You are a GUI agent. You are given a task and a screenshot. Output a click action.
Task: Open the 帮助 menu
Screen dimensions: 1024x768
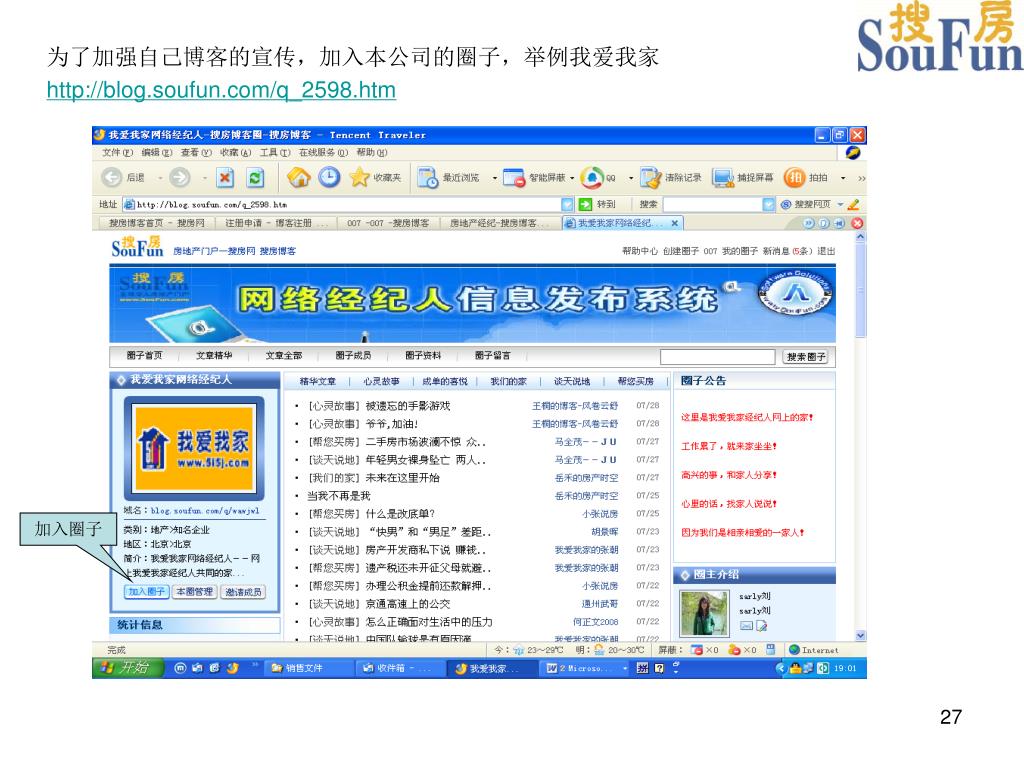372,152
